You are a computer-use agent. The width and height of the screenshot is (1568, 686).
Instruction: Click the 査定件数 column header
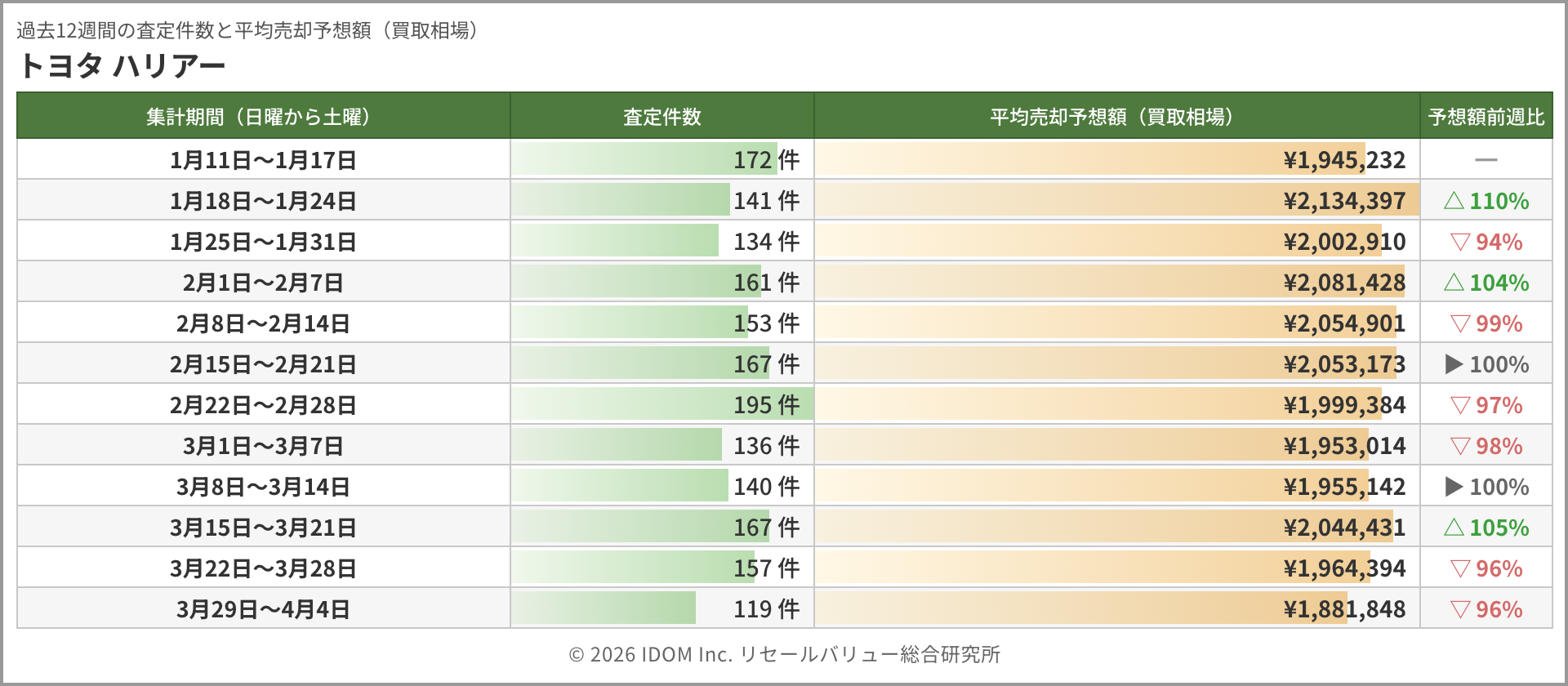[x=661, y=117]
